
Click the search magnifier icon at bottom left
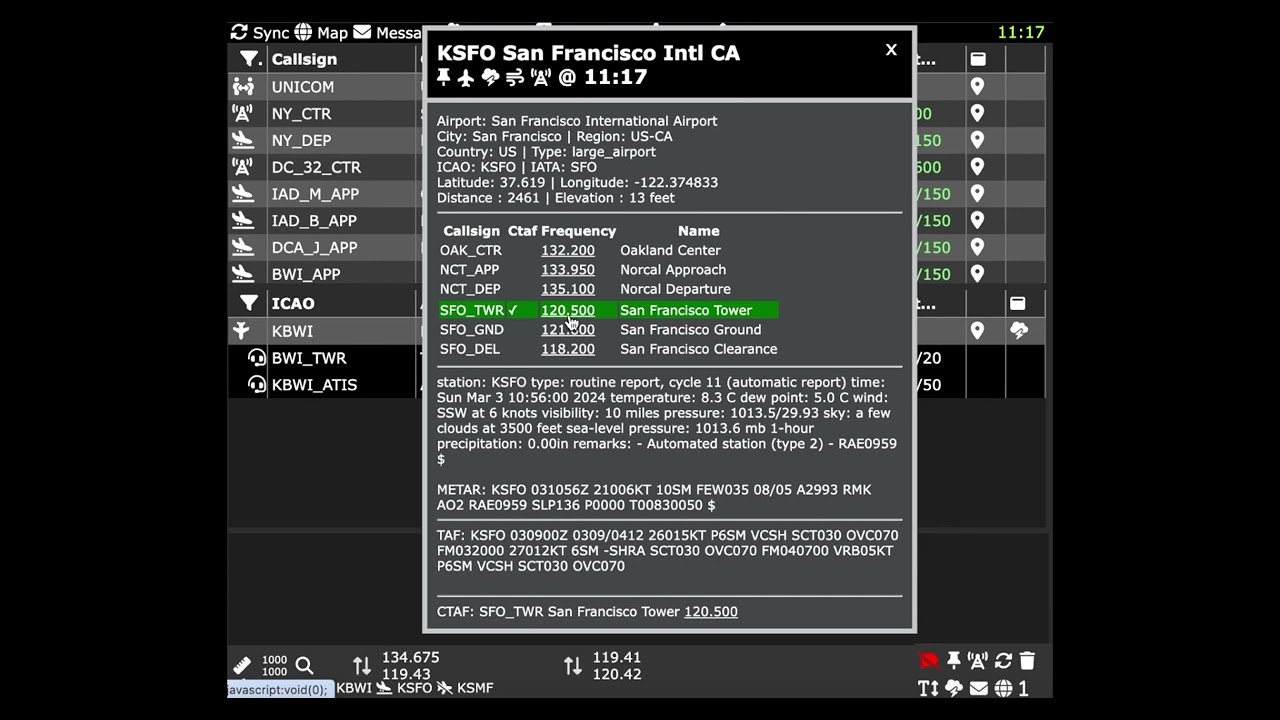(304, 664)
